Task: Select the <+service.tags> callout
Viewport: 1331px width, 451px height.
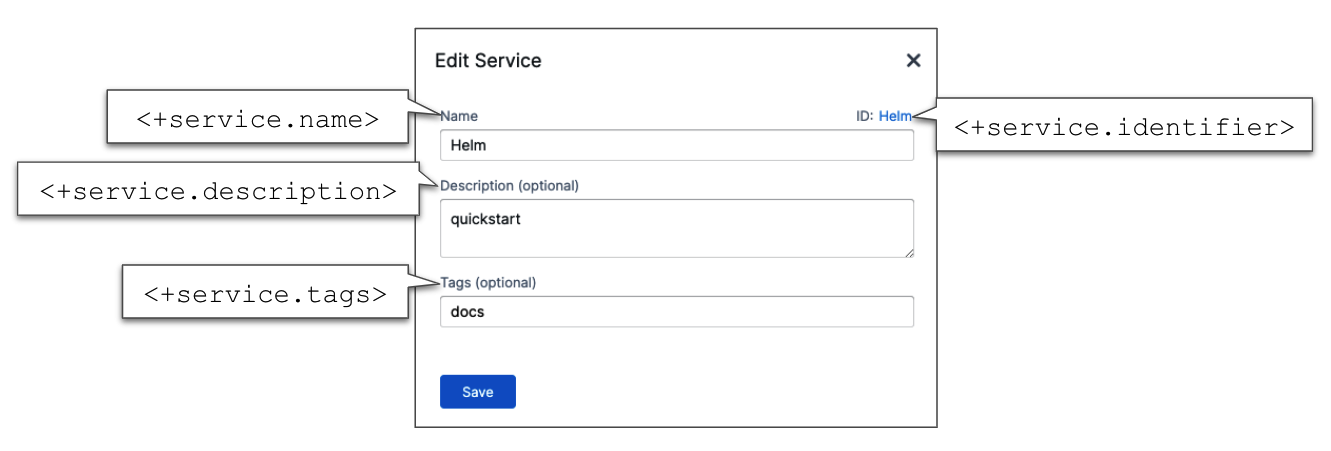Action: coord(265,294)
